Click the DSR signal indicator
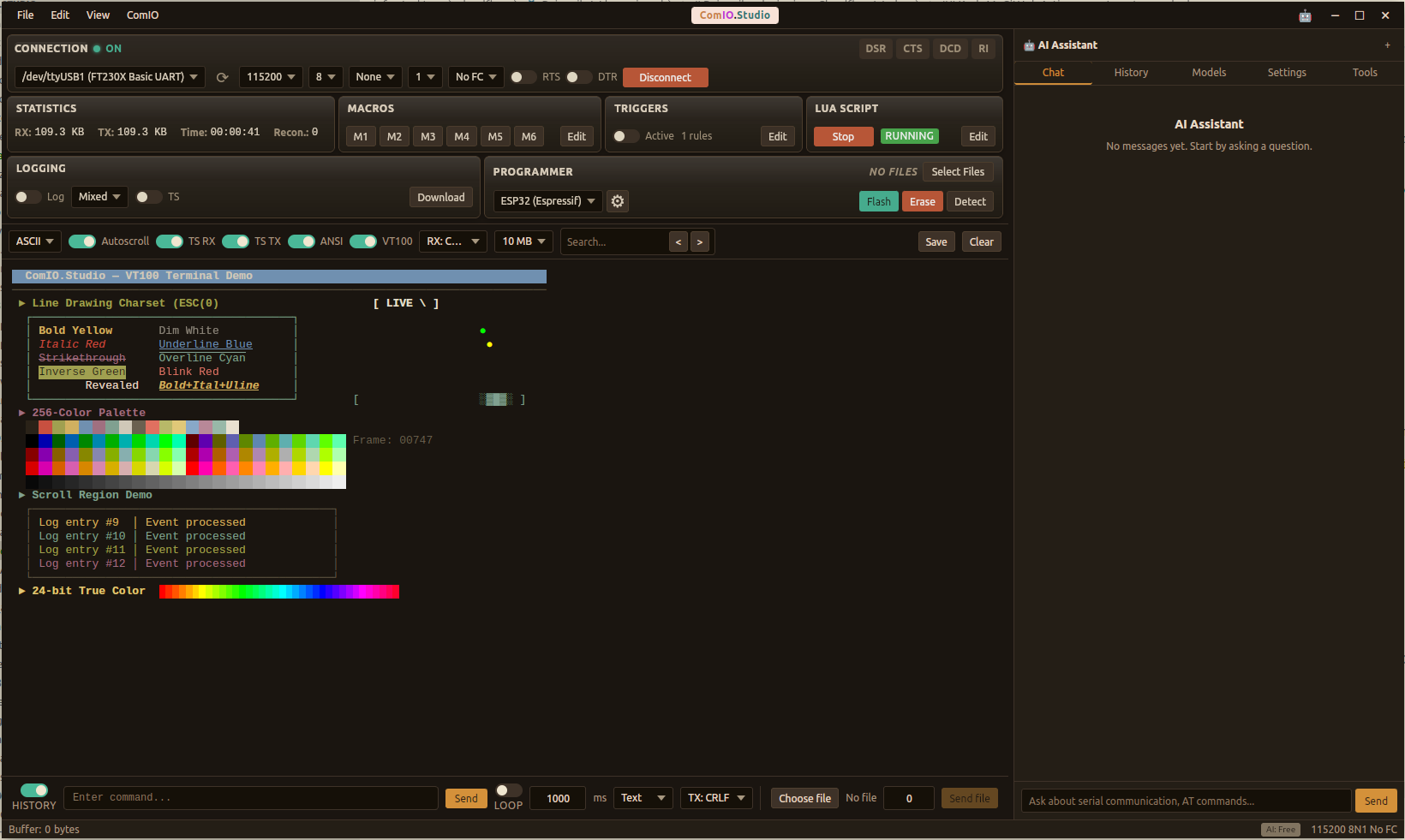 [876, 49]
